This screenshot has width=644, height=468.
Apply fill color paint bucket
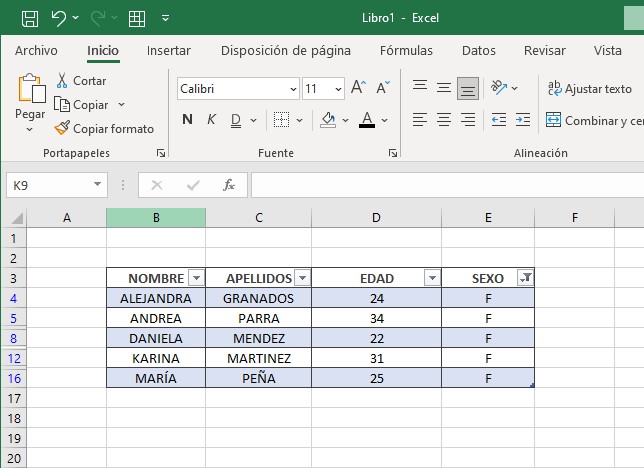pos(328,120)
